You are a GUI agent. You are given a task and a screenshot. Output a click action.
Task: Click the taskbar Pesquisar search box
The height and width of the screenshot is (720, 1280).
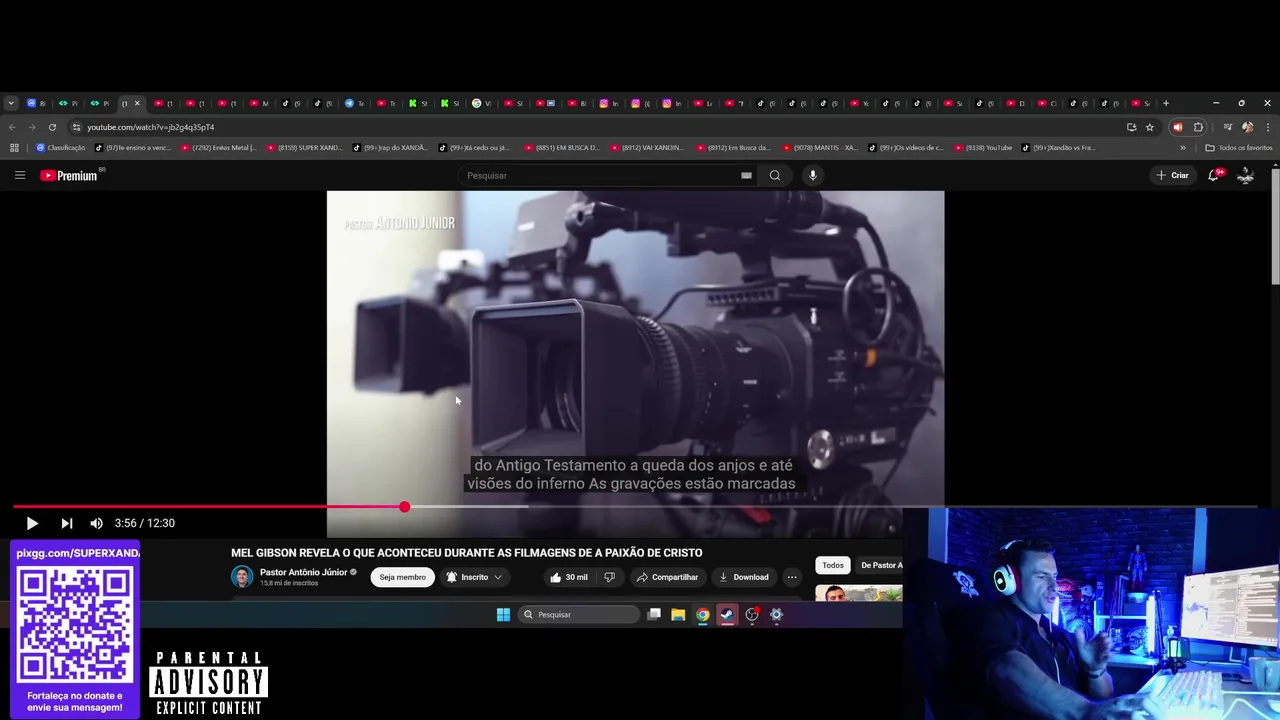[579, 615]
